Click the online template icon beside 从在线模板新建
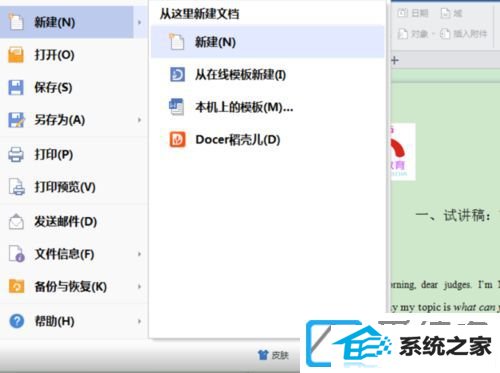The height and width of the screenshot is (373, 500). tap(177, 74)
